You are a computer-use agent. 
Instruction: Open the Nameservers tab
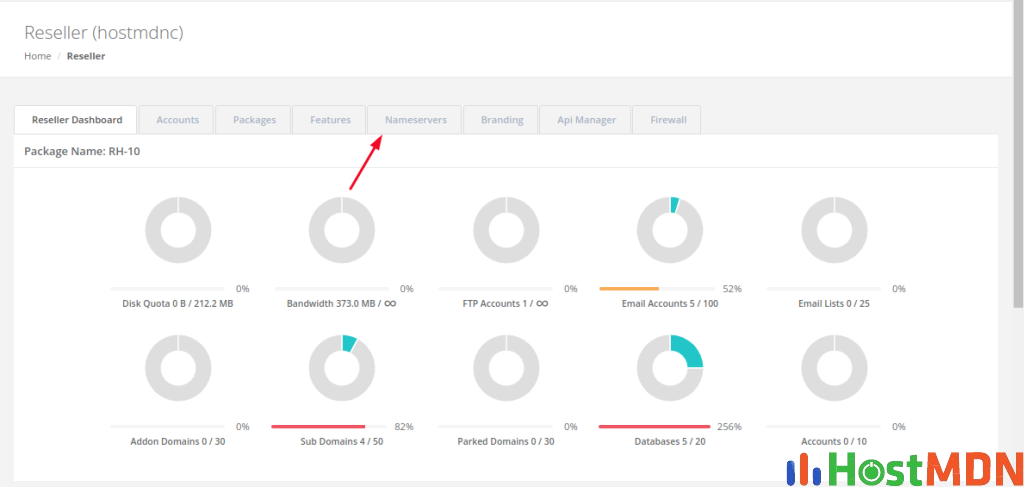(414, 120)
